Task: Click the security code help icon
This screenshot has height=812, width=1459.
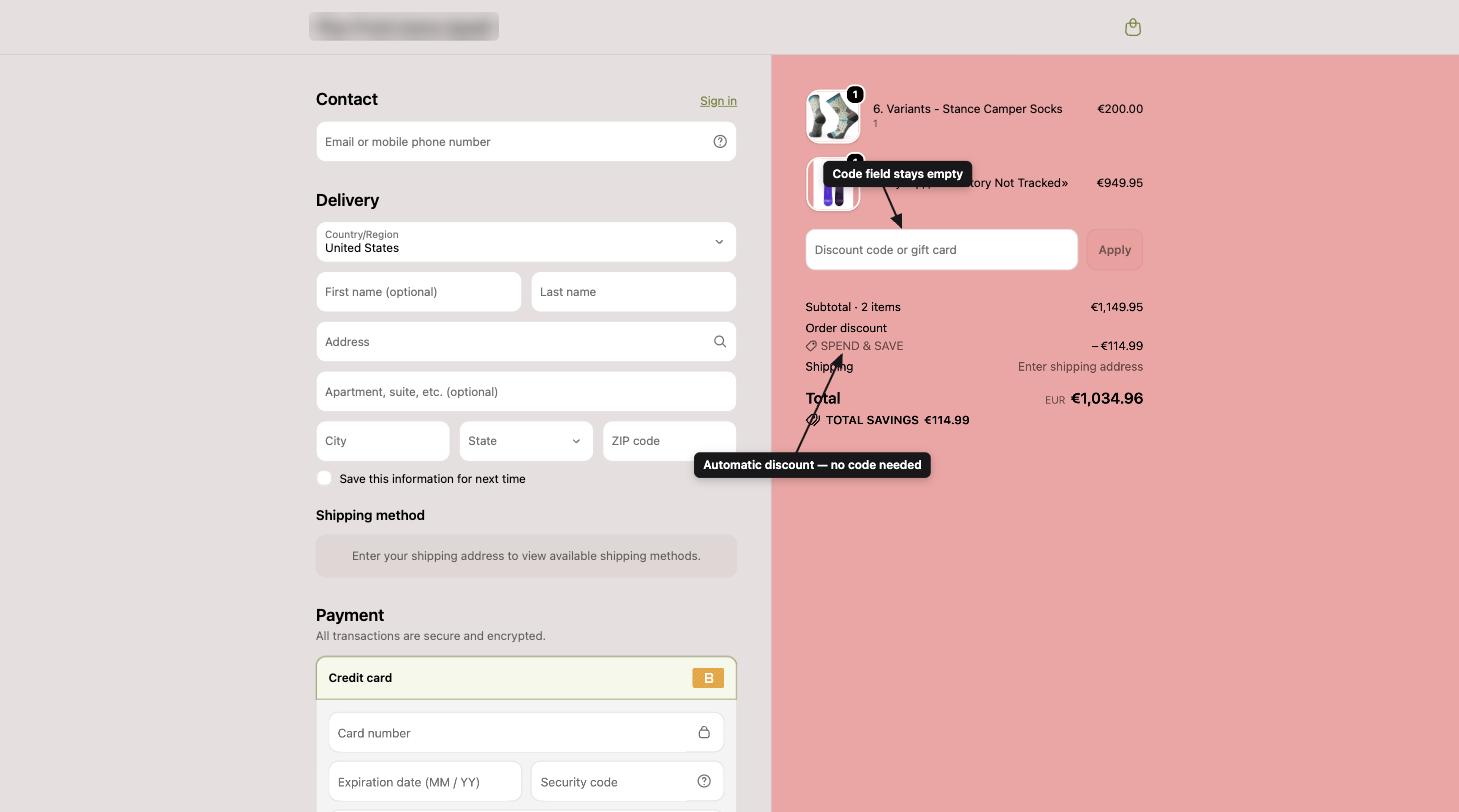Action: coord(704,781)
